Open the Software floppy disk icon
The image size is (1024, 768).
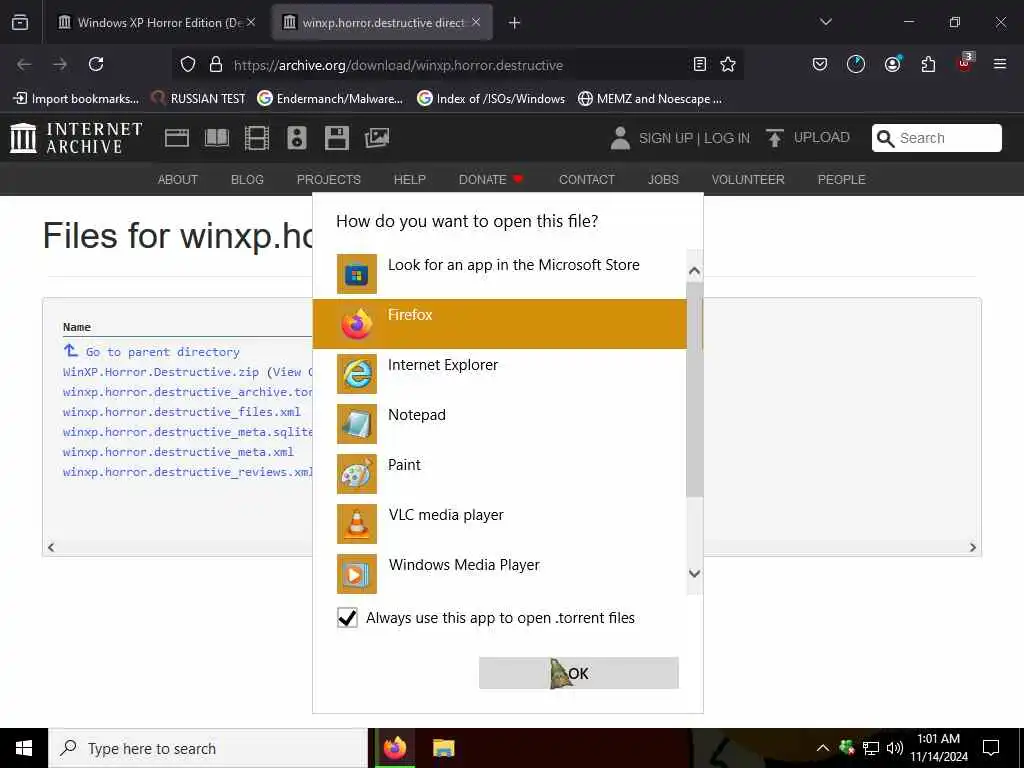click(337, 138)
